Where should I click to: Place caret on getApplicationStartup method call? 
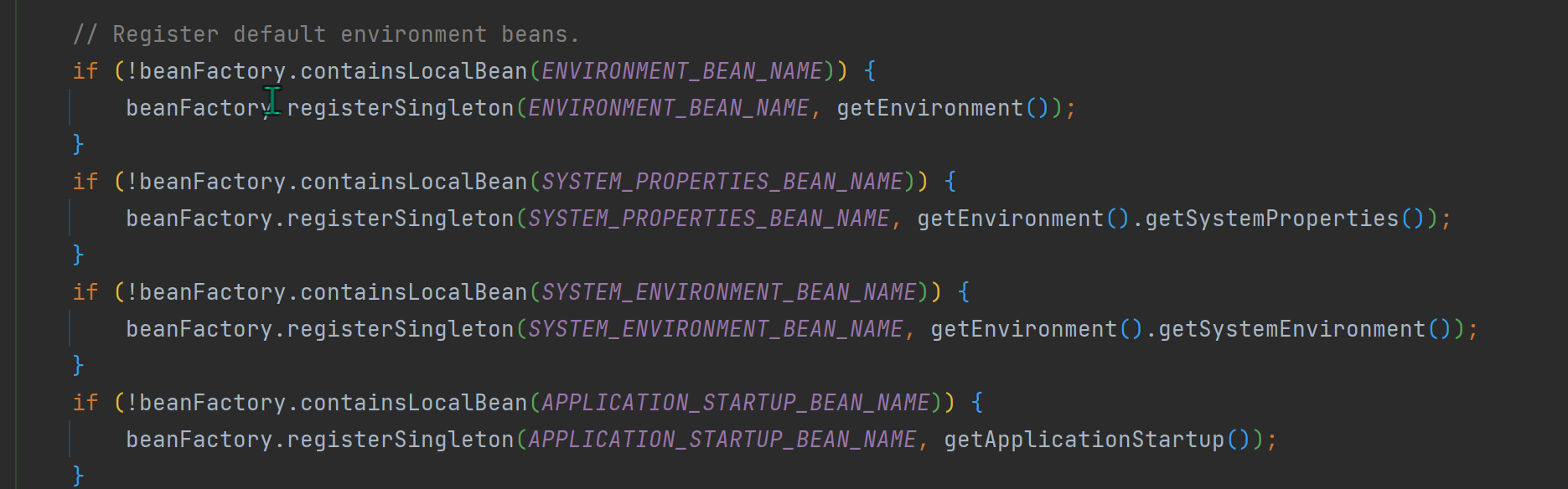point(1084,440)
